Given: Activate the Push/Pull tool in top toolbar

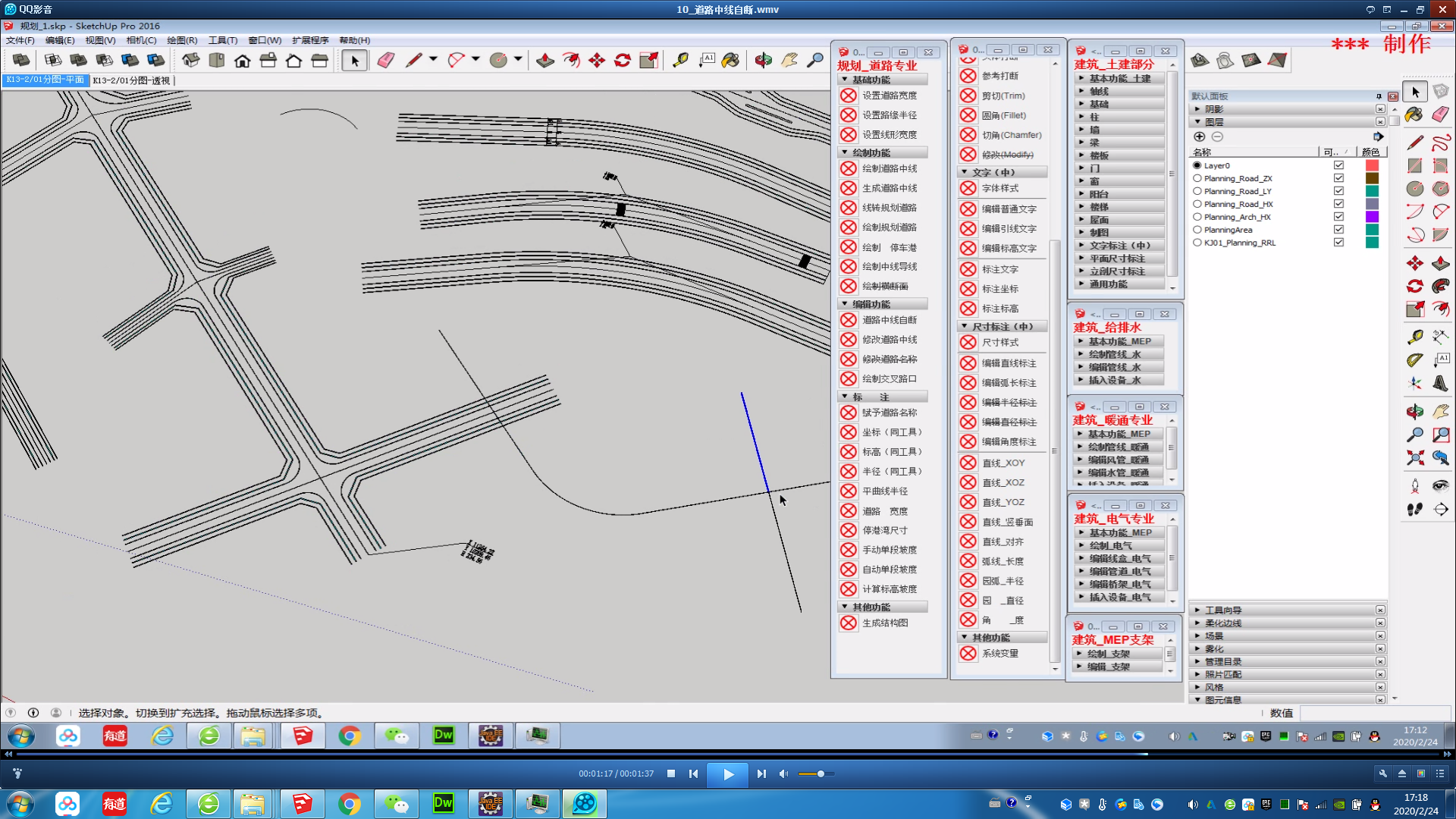Looking at the screenshot, I should point(544,61).
